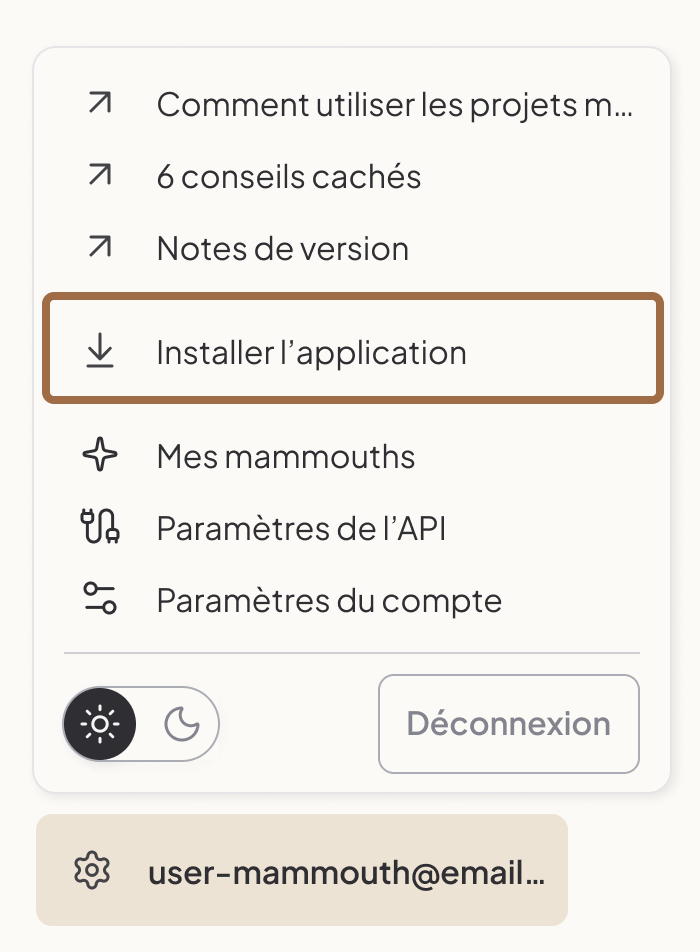Select the sparkle icon for Mes mammouths
Image resolution: width=700 pixels, height=952 pixels.
pos(99,456)
